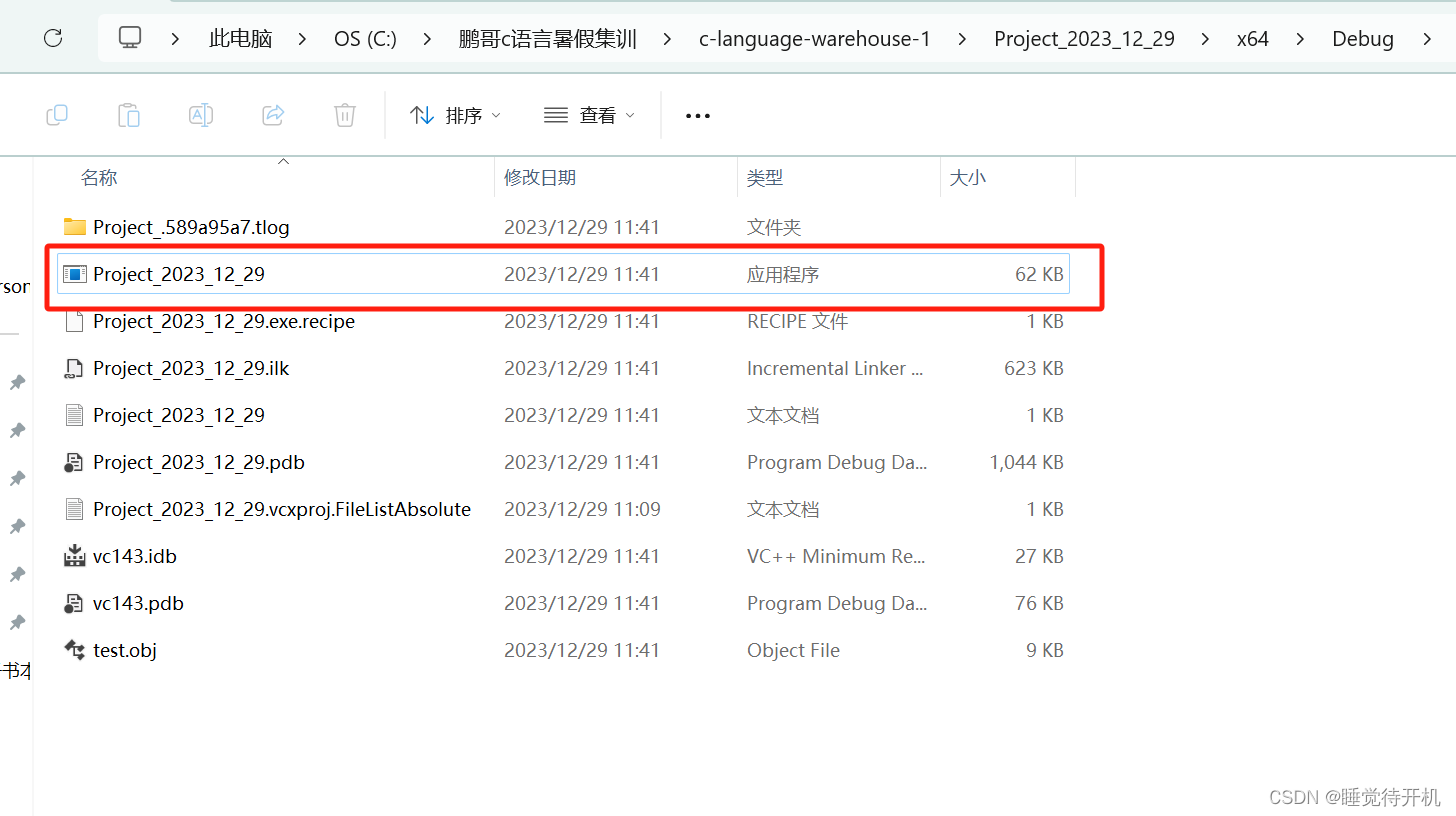Image resolution: width=1456 pixels, height=816 pixels.
Task: Click the folder icon of Project_.589a95a7.tlog
Action: (x=74, y=227)
